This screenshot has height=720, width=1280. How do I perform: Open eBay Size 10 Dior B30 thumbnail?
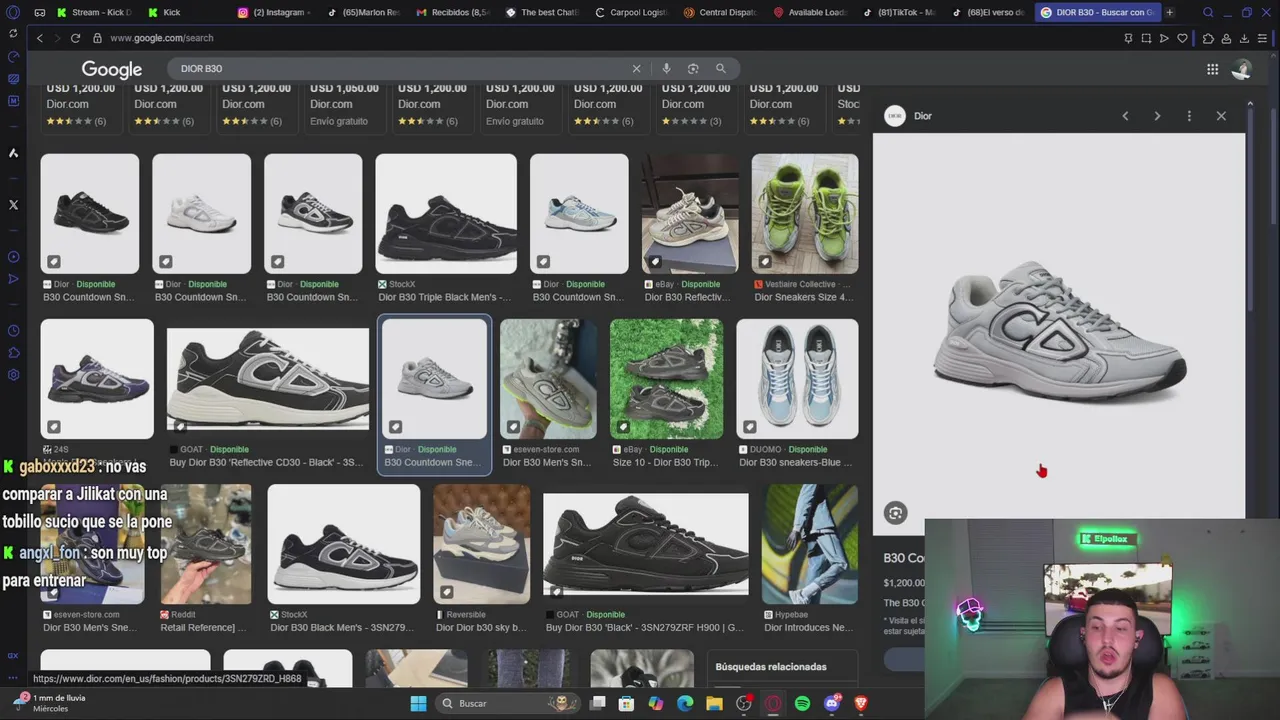tap(666, 379)
